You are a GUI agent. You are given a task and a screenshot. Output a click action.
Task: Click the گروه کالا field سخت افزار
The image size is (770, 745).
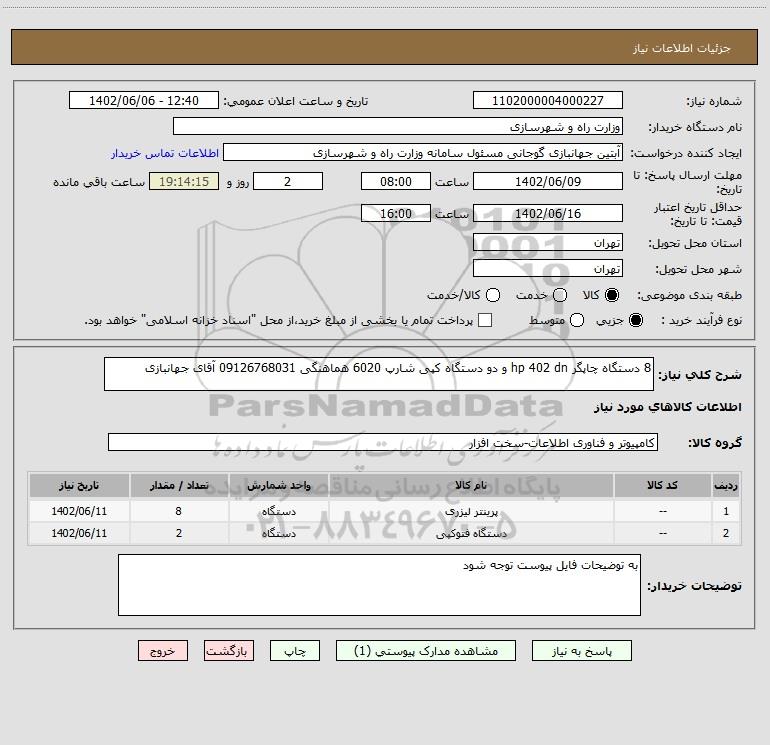383,442
